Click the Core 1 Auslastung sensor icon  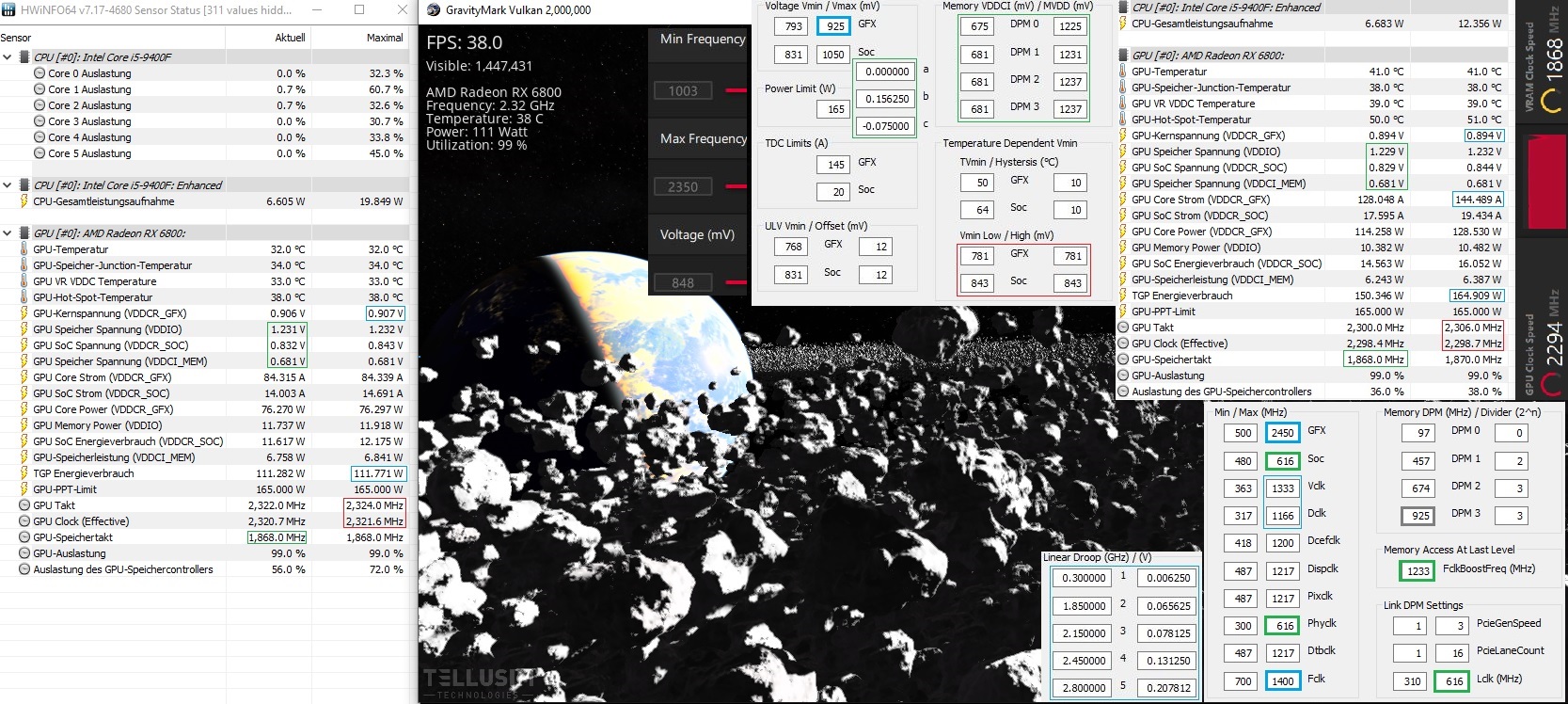(x=40, y=89)
